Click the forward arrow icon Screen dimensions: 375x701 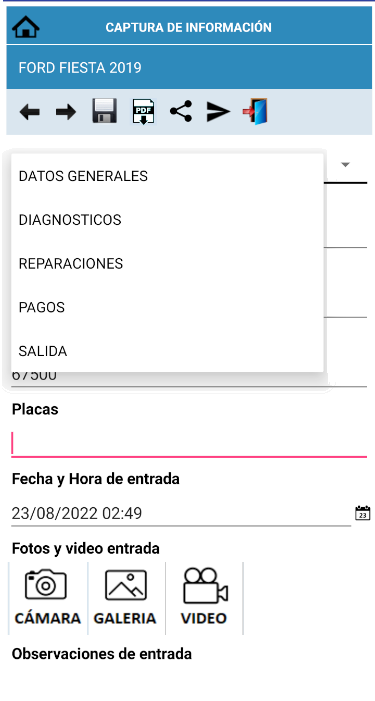[x=66, y=112]
